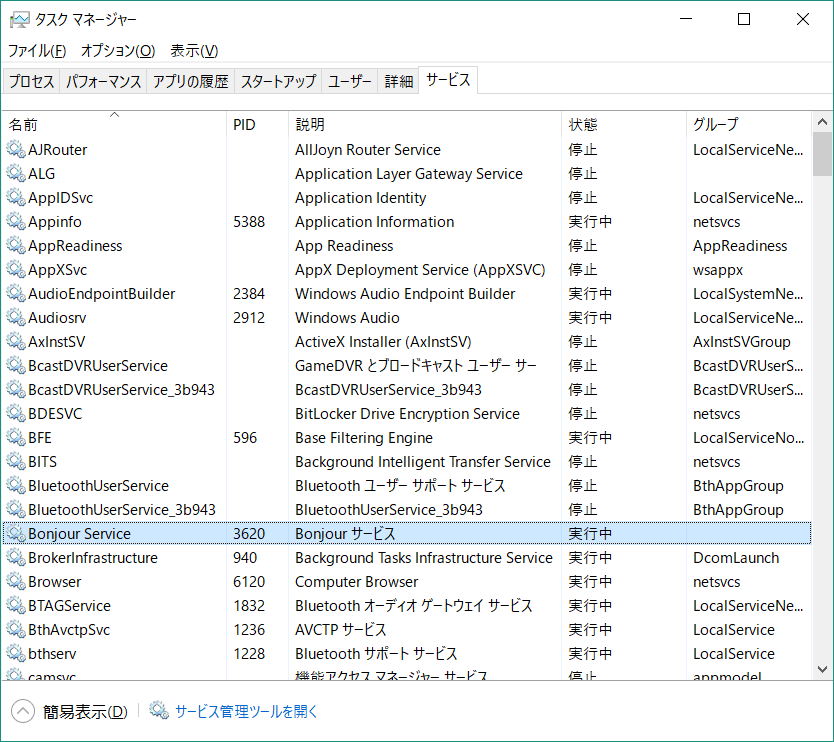Click the Bonjour Service gear icon
This screenshot has width=834, height=742.
(x=16, y=533)
